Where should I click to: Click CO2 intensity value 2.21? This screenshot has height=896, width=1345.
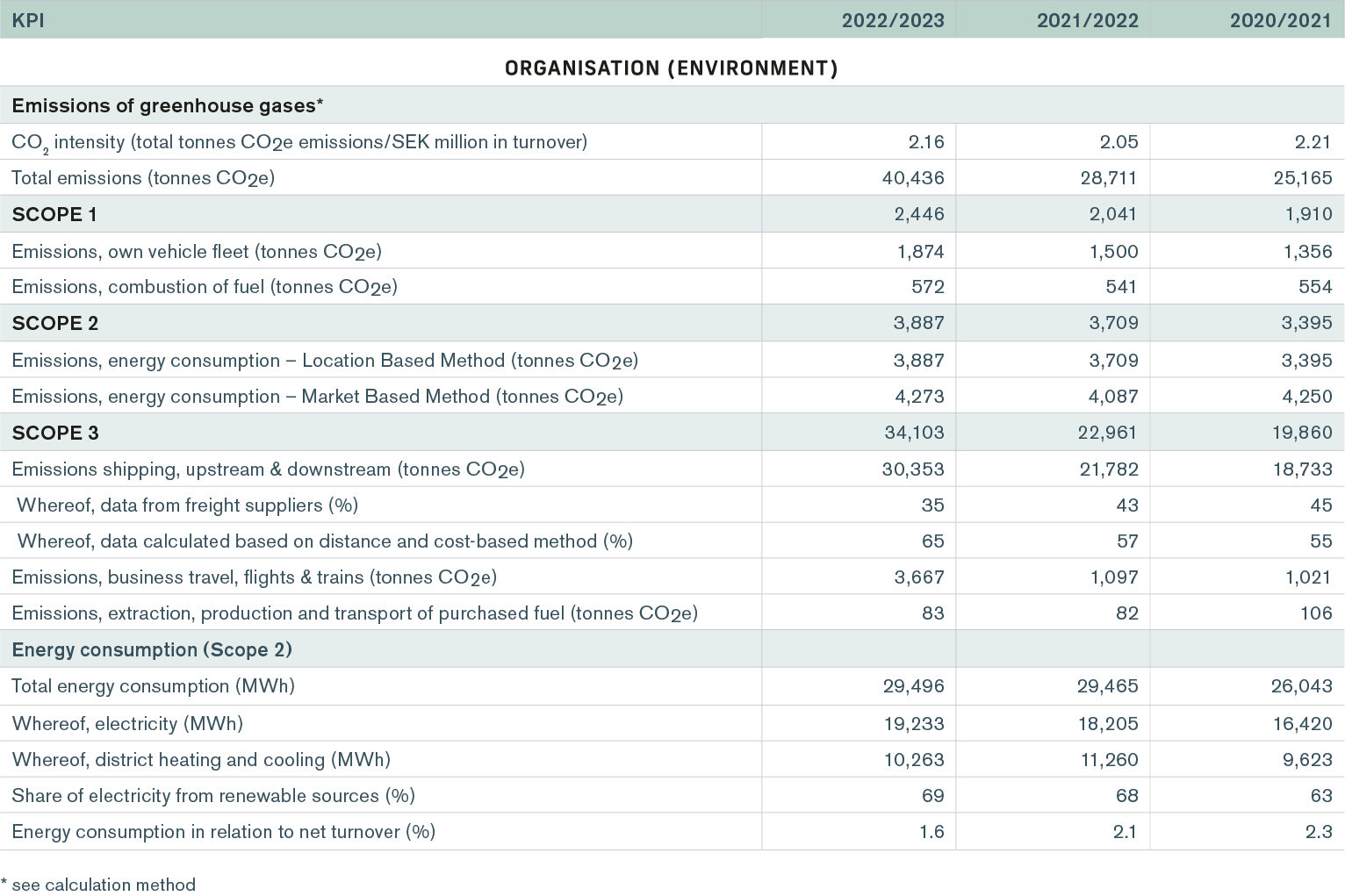point(1314,142)
